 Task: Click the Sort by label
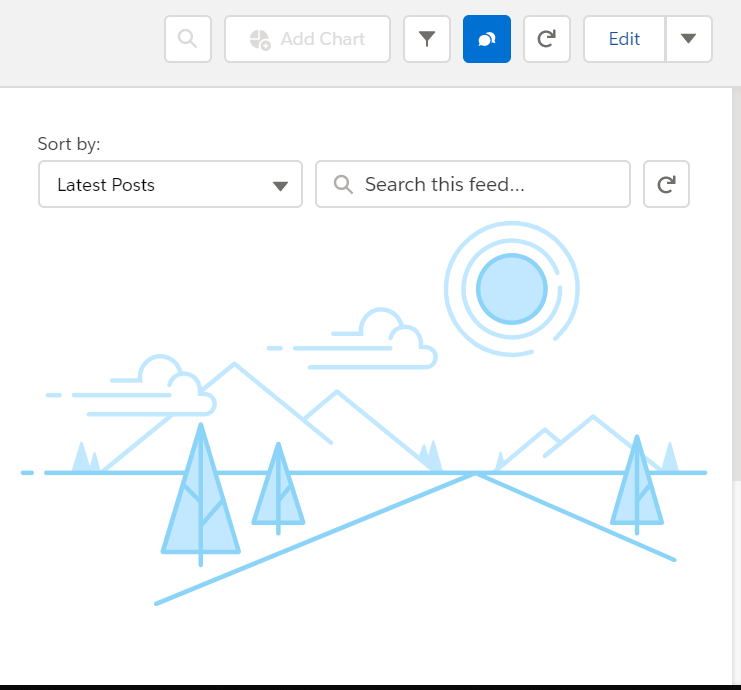point(69,144)
